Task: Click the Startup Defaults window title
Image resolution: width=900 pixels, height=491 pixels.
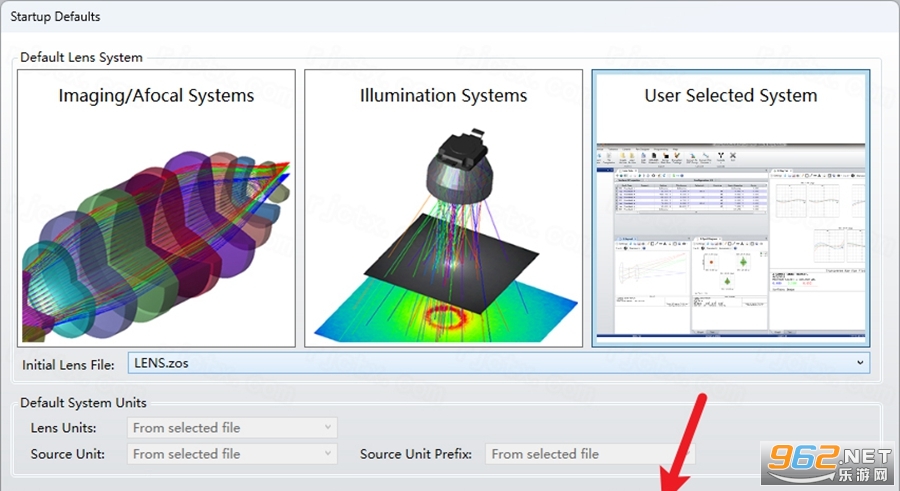Action: pyautogui.click(x=55, y=17)
